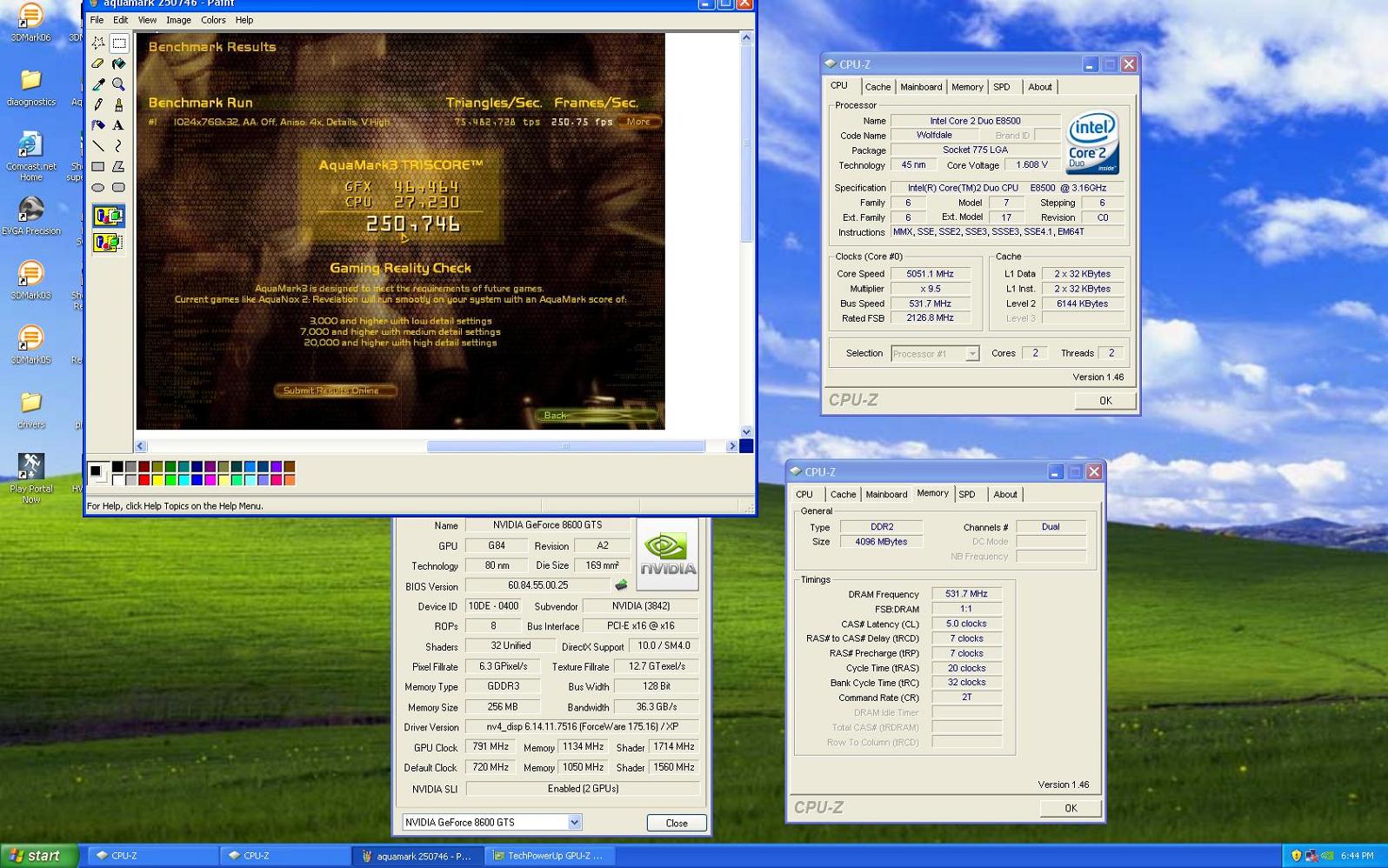Pick the bright green color swatch in palette
1388x868 pixels.
click(x=170, y=479)
